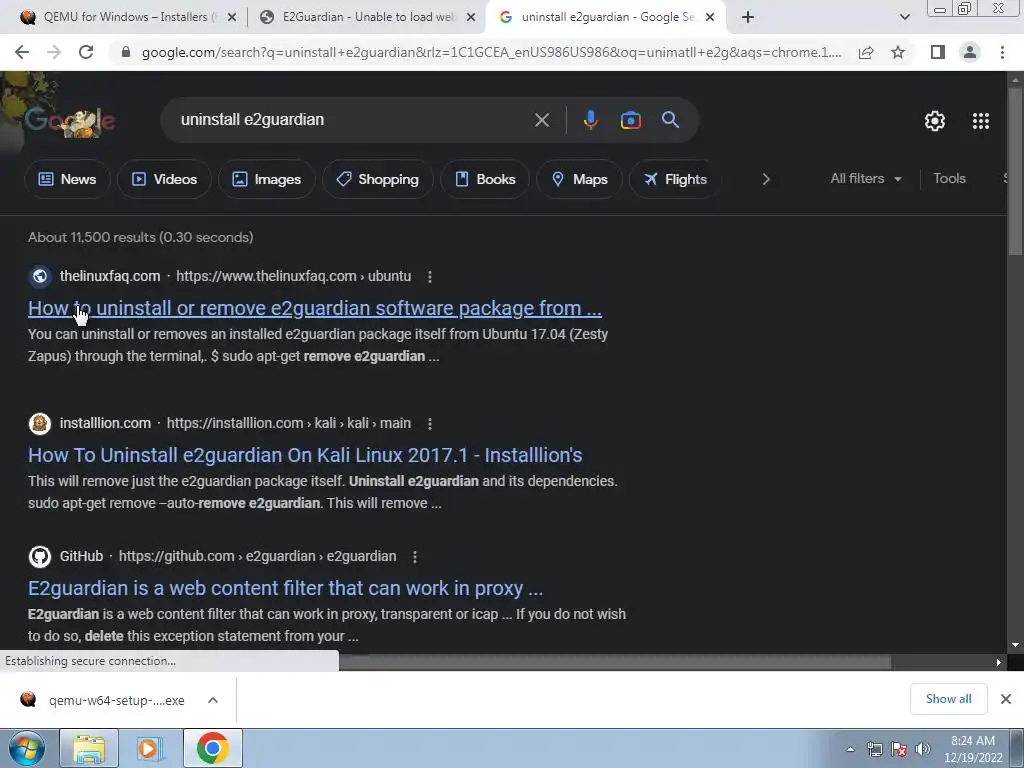Viewport: 1024px width, 768px height.
Task: Close the uninstall e2guardian Google Search tab
Action: pos(711,18)
